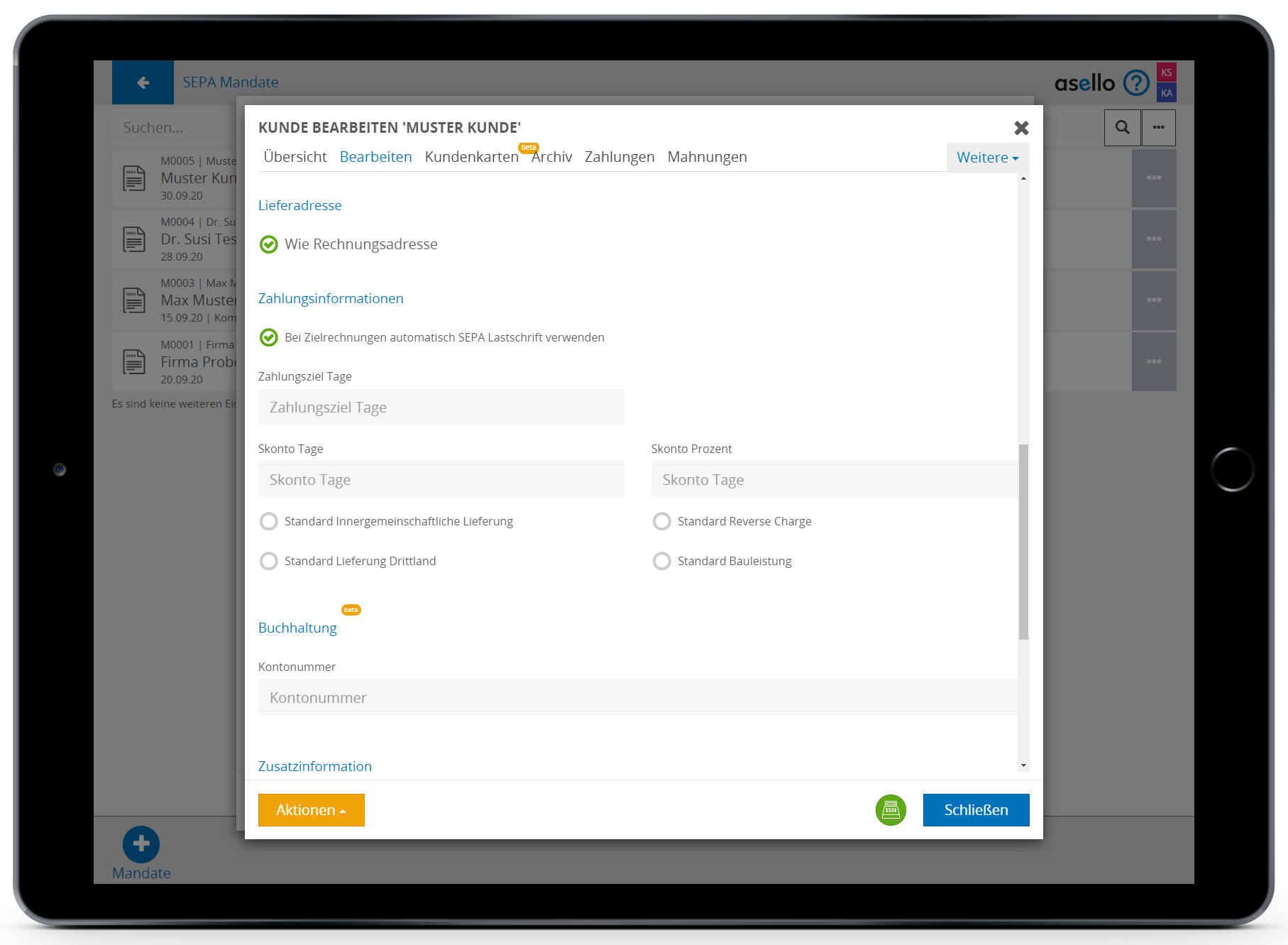This screenshot has height=945, width=1288.
Task: Open the three-dot menu beside the search button
Action: click(1159, 128)
